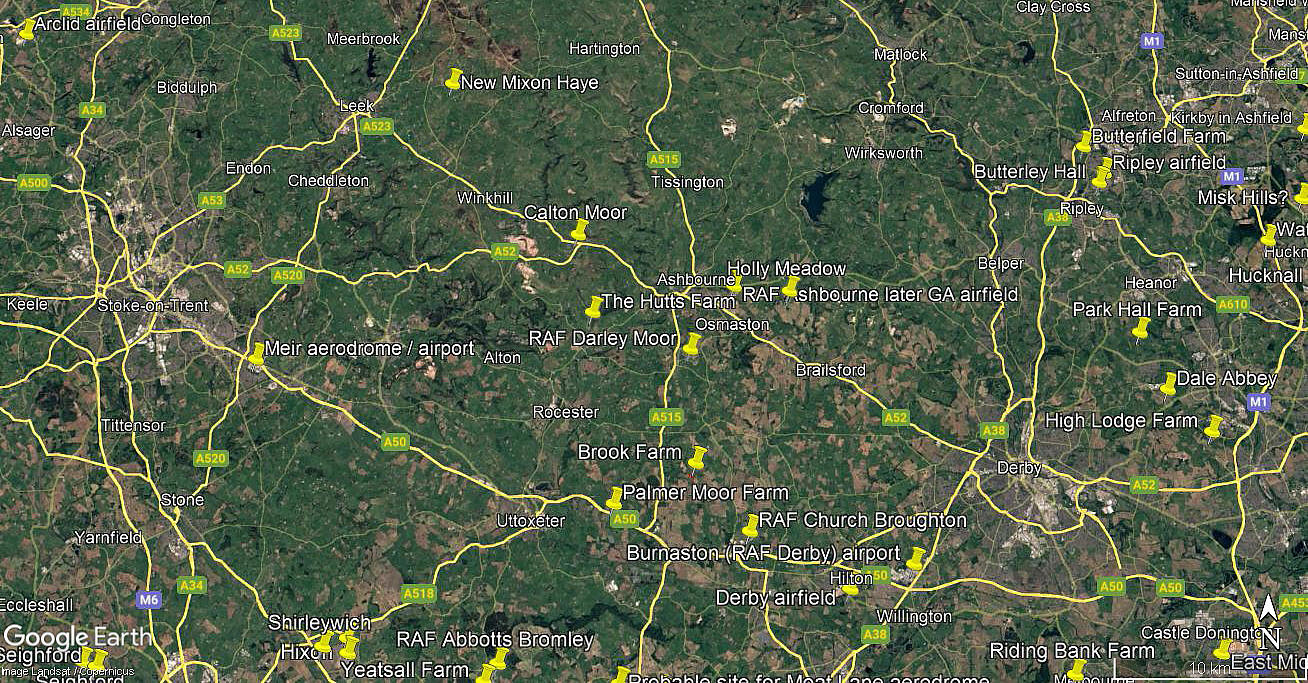Screen dimensions: 1308x683
Task: Click the Park Hall Farm pushpin
Action: tap(1141, 330)
